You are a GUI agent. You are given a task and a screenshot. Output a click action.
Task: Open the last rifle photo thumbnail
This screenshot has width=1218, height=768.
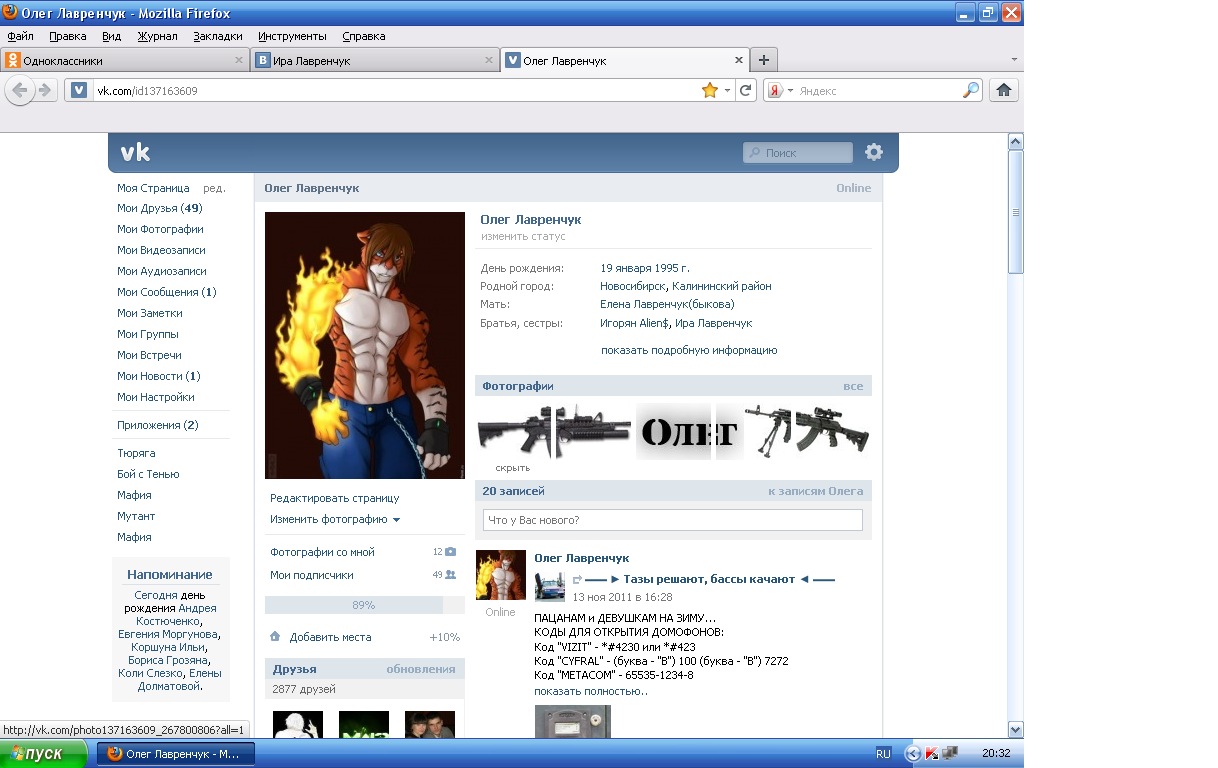point(833,430)
